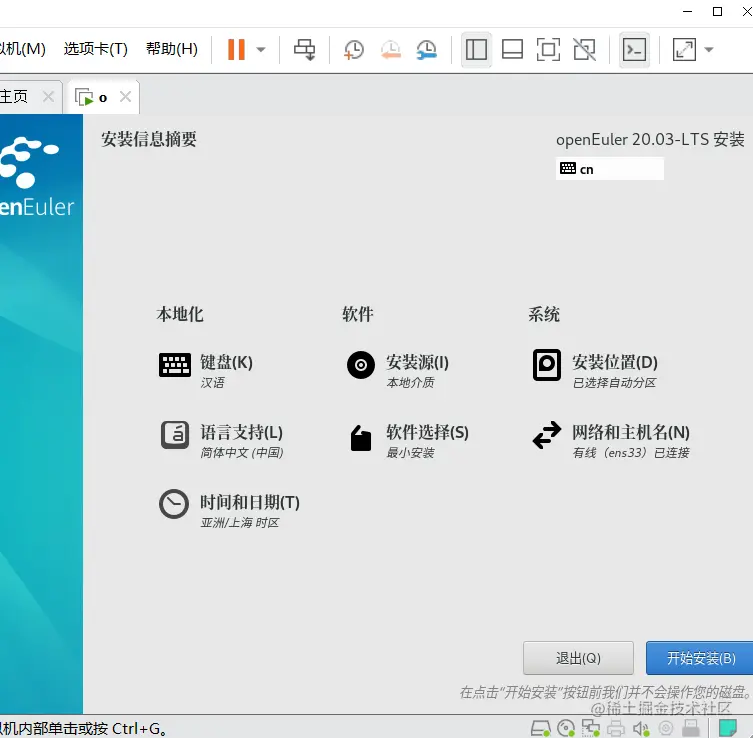Send Ctrl+Alt+Del to the VM
The image size is (753, 738).
pyautogui.click(x=304, y=49)
